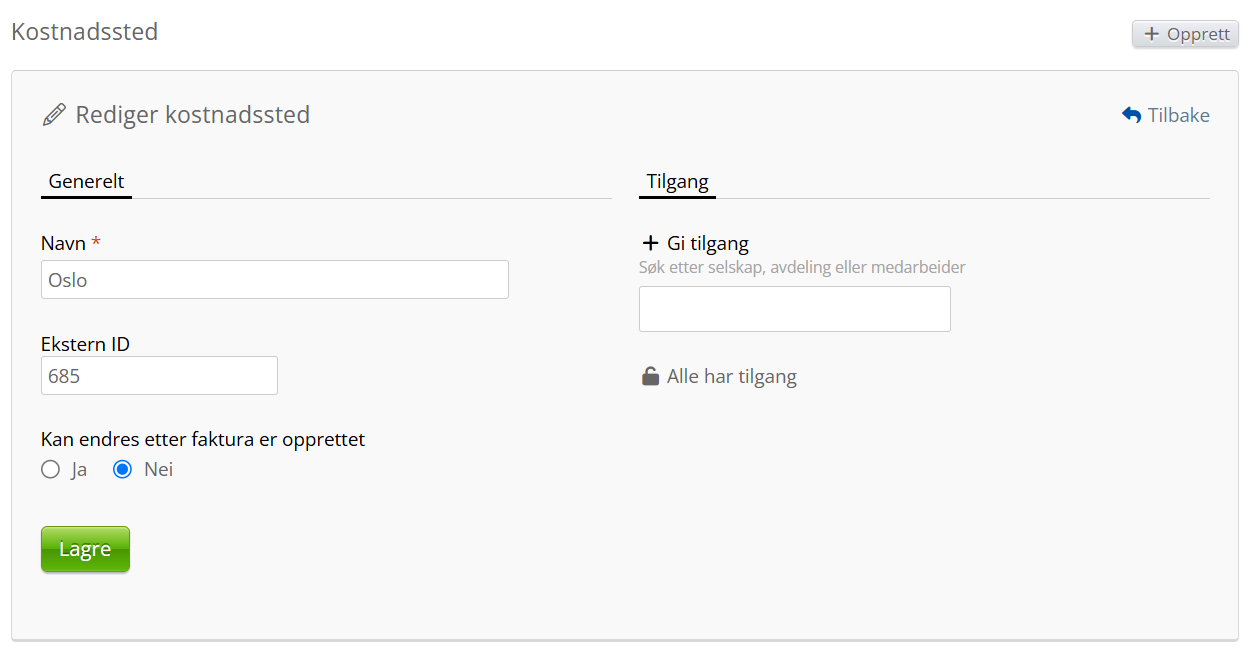Screen dimensions: 1250x653
Task: Click the Alle har tilgang text
Action: coord(731,377)
